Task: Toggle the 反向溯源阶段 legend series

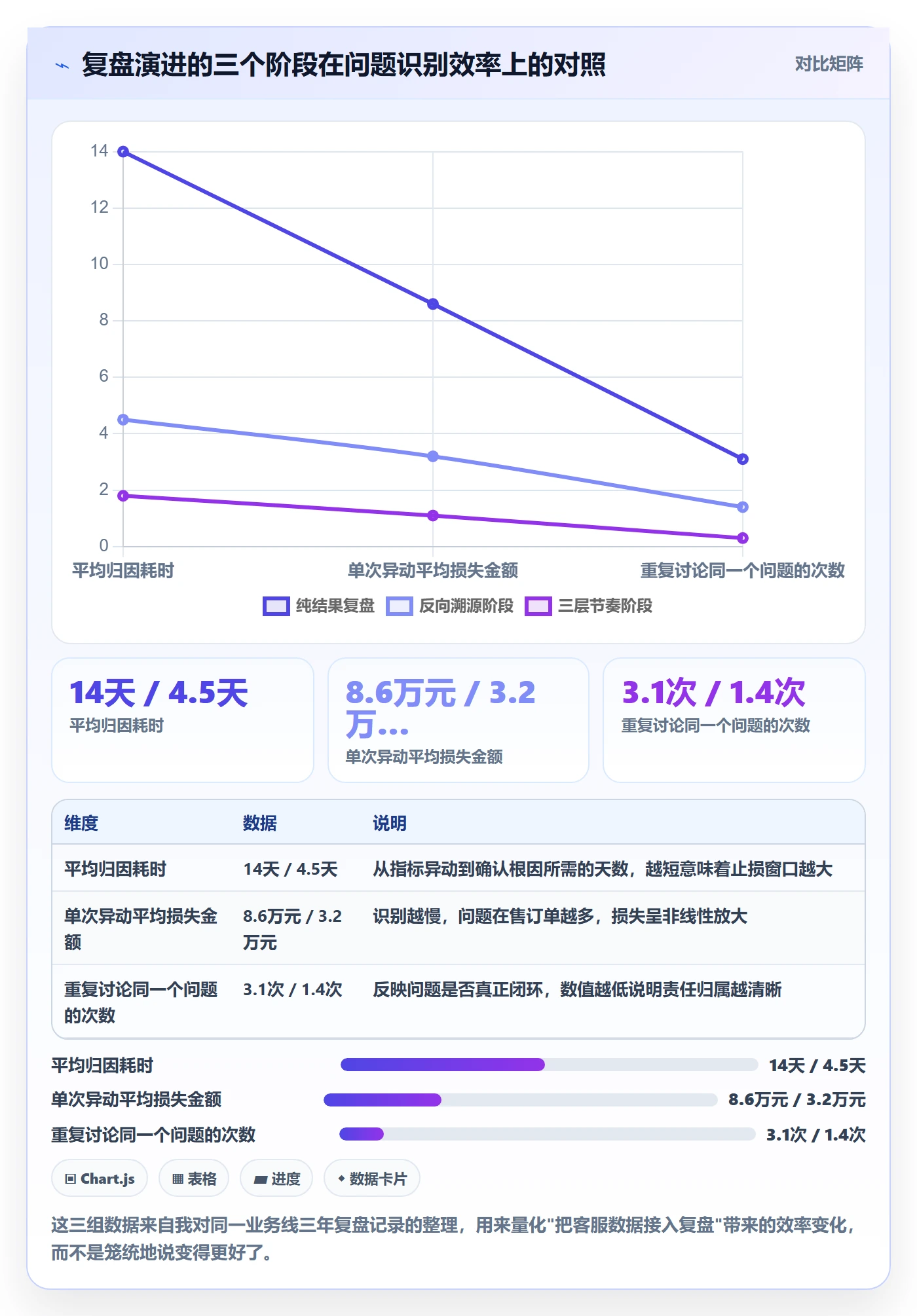Action: pos(449,606)
